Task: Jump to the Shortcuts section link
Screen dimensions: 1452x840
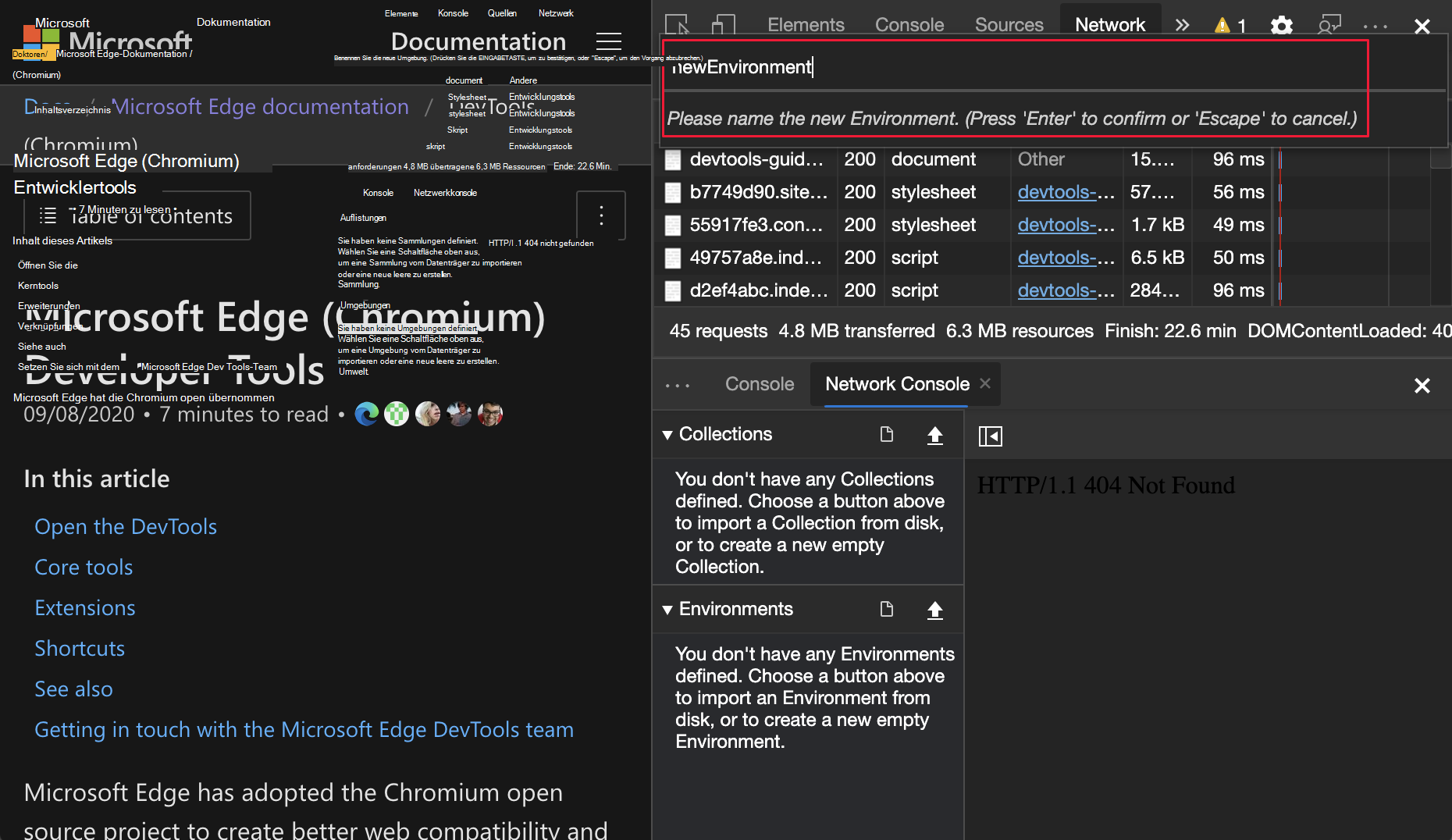Action: pos(80,649)
